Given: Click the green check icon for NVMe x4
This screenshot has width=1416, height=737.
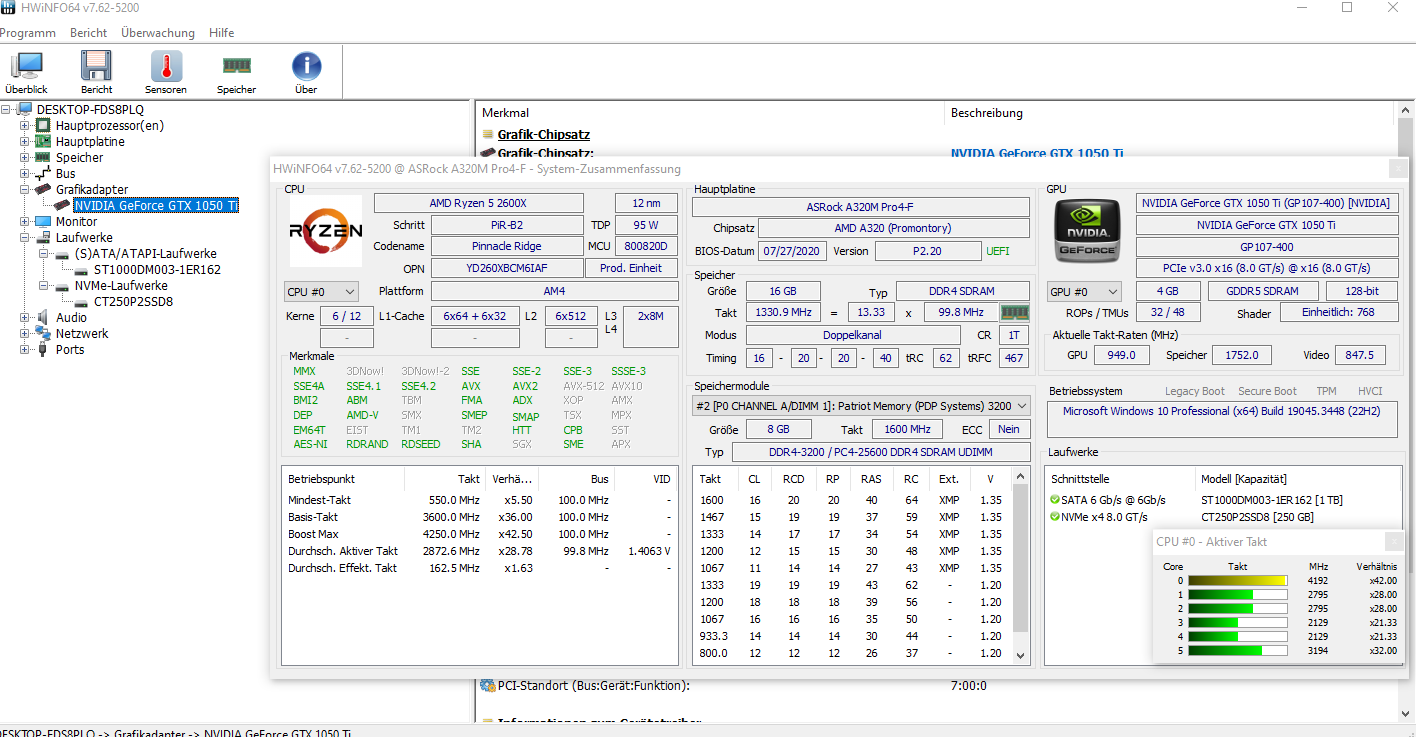Looking at the screenshot, I should [x=1054, y=517].
